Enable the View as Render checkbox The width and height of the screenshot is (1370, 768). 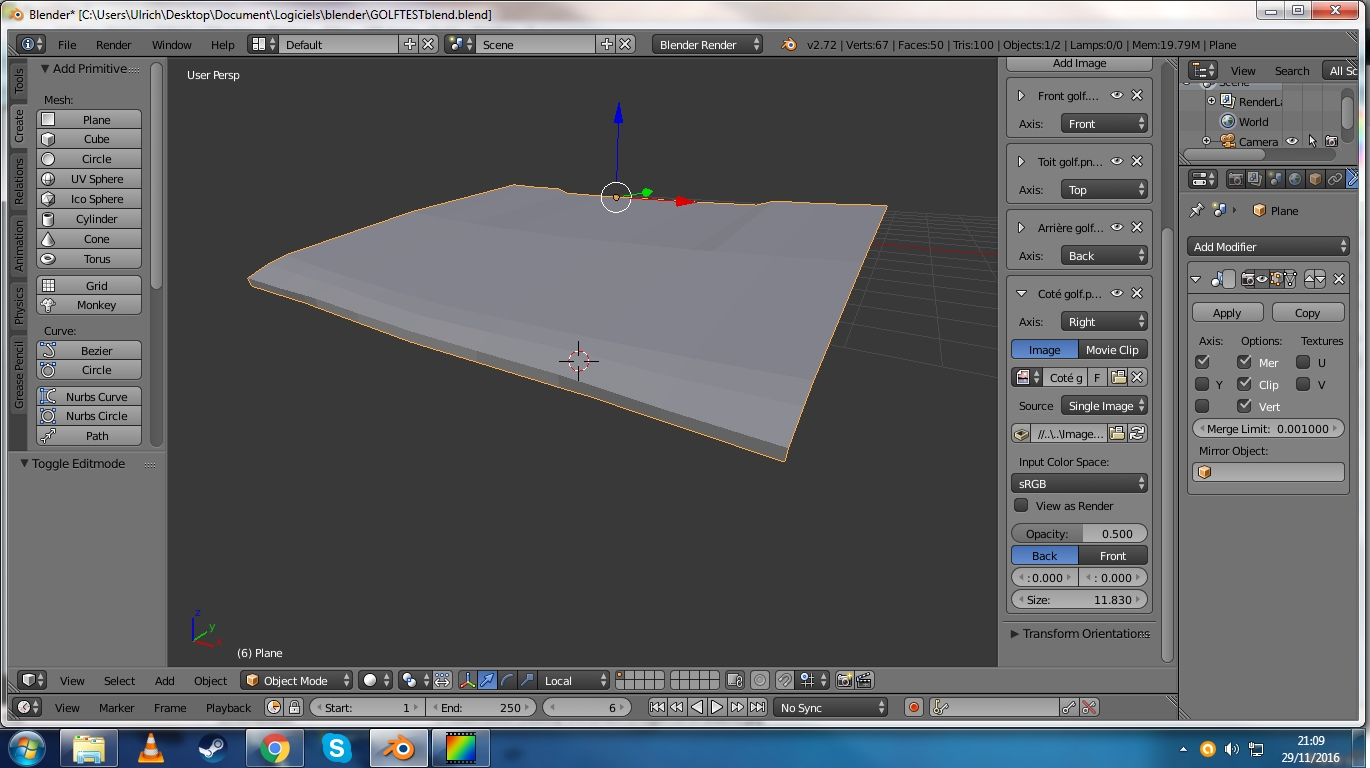1021,506
